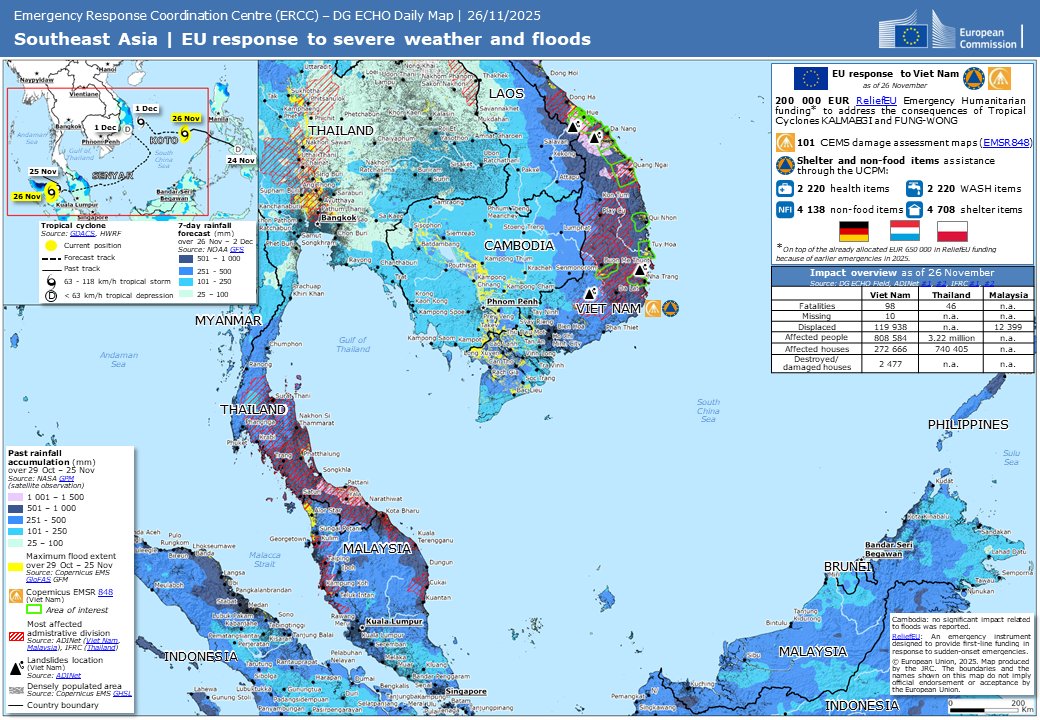Click the MYANMAR country label
This screenshot has width=1040, height=720.
click(x=228, y=320)
